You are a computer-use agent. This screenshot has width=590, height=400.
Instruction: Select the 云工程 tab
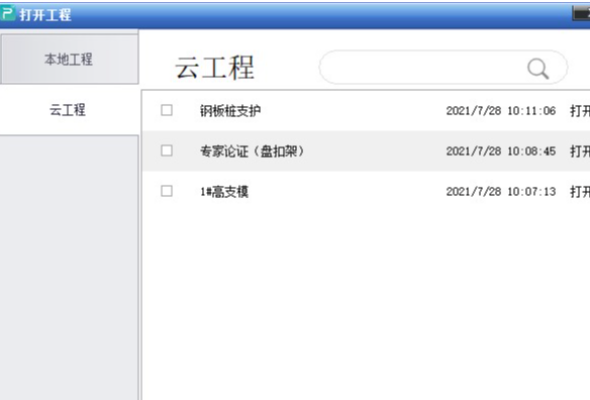(x=68, y=110)
